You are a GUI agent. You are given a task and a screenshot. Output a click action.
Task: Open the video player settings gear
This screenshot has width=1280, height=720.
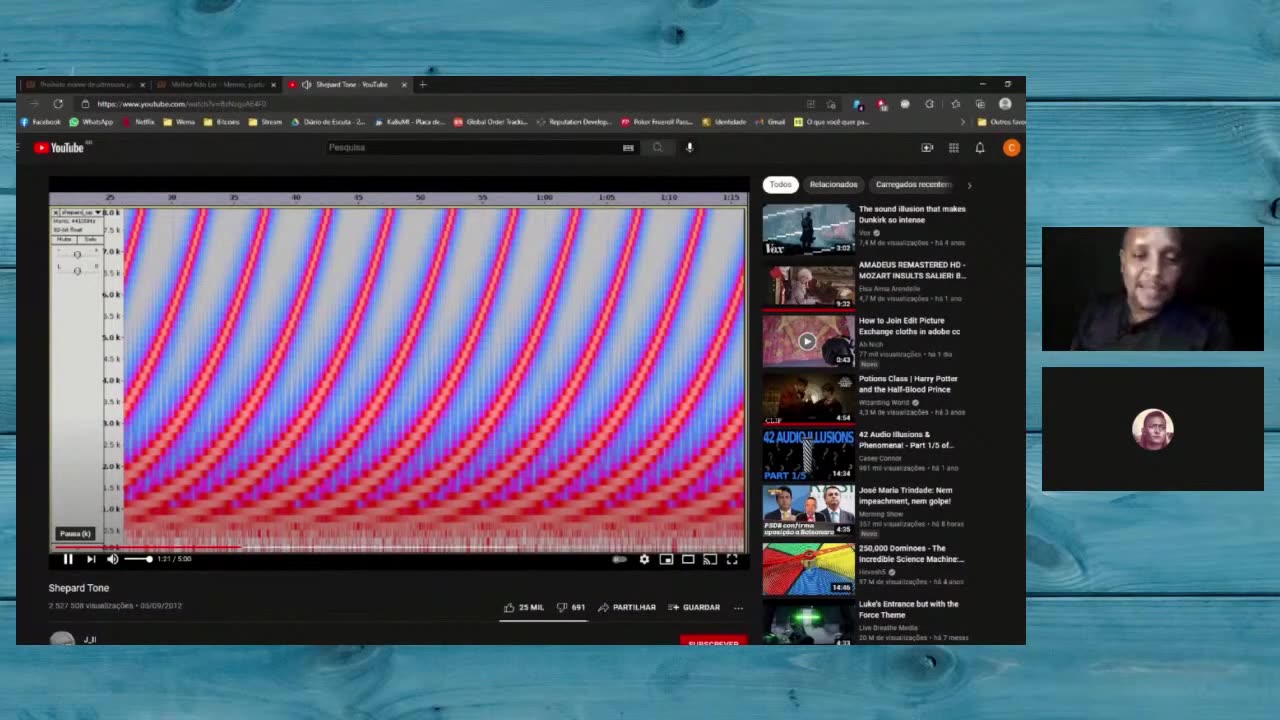pos(644,559)
